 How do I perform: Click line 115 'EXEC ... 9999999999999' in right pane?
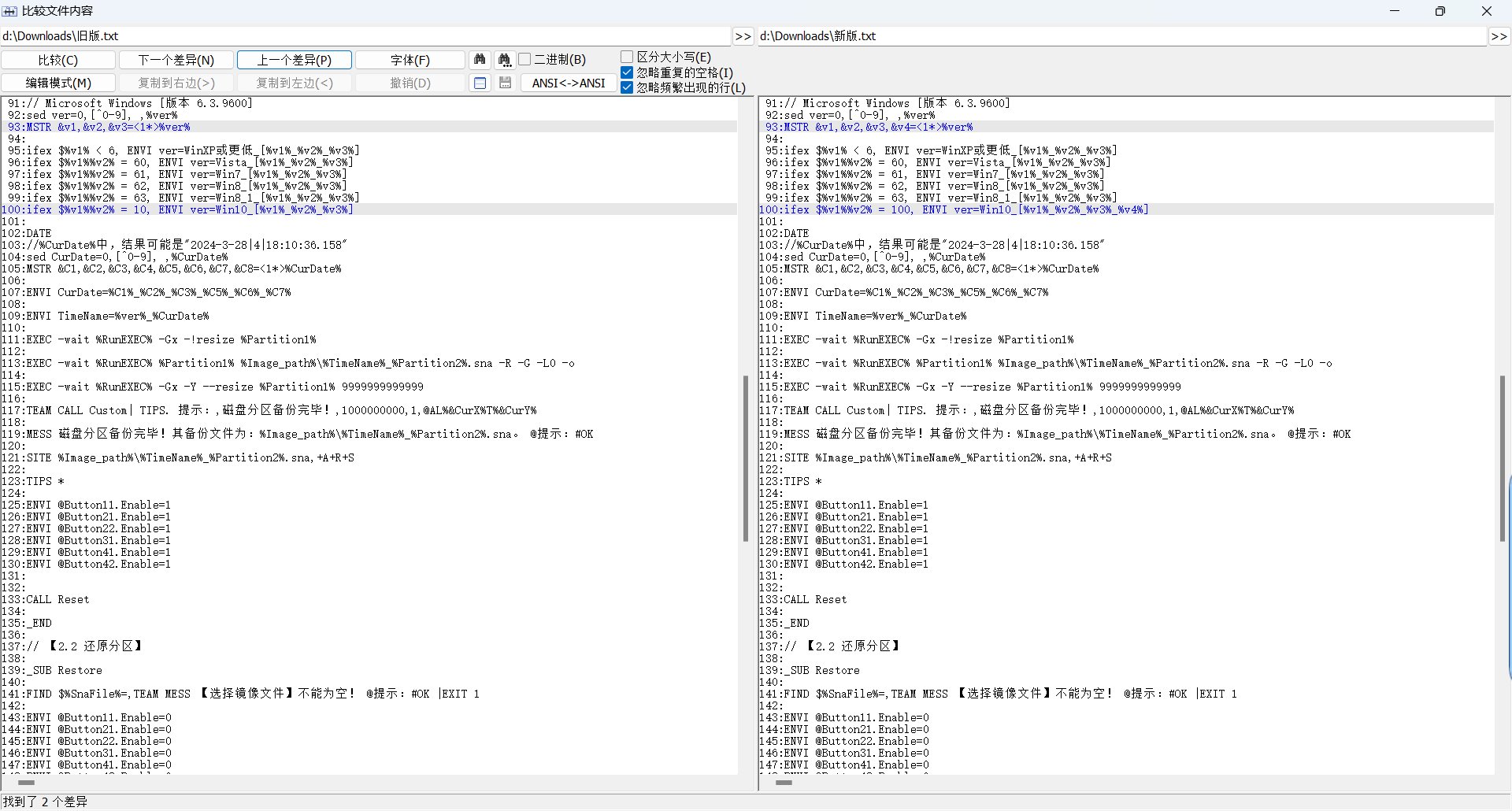(970, 387)
